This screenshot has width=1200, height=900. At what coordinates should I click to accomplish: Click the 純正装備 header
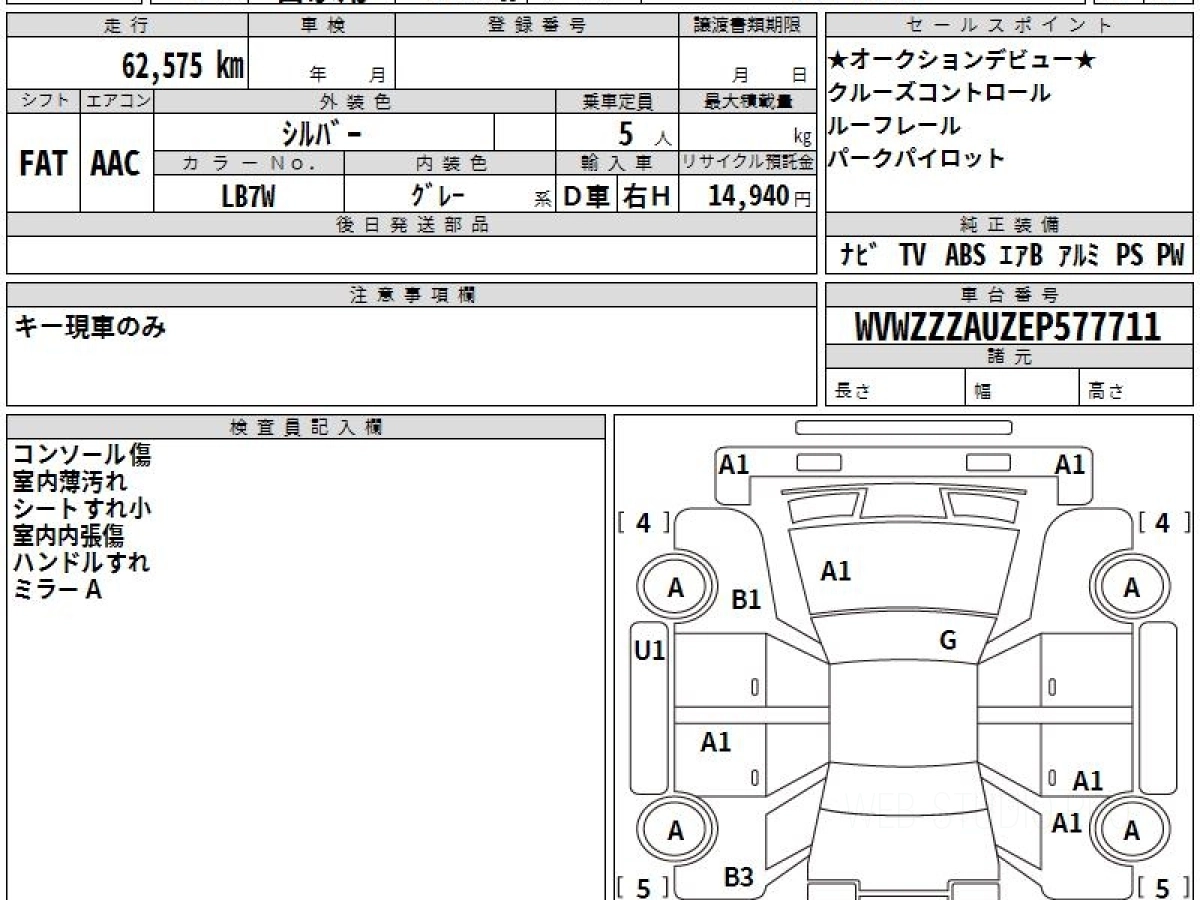(x=1009, y=225)
